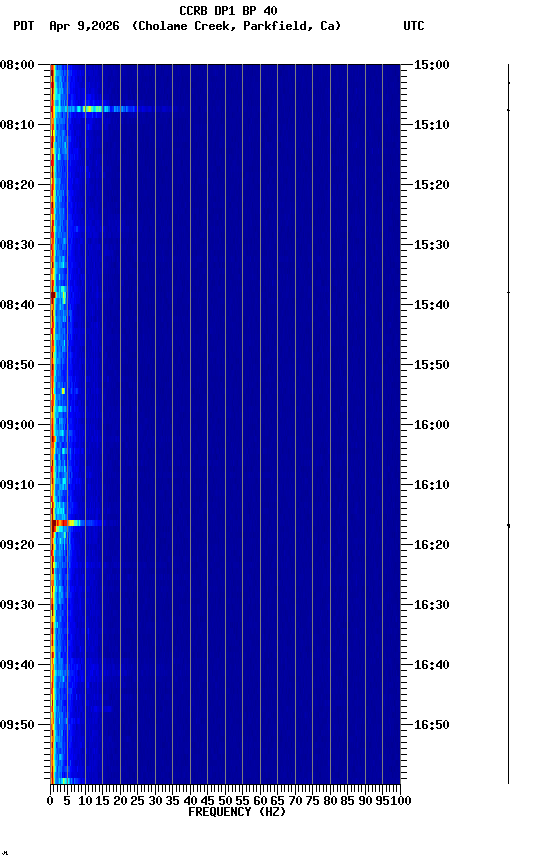Click the 'PDT' timezone label
The width and height of the screenshot is (552, 864).
click(x=23, y=26)
